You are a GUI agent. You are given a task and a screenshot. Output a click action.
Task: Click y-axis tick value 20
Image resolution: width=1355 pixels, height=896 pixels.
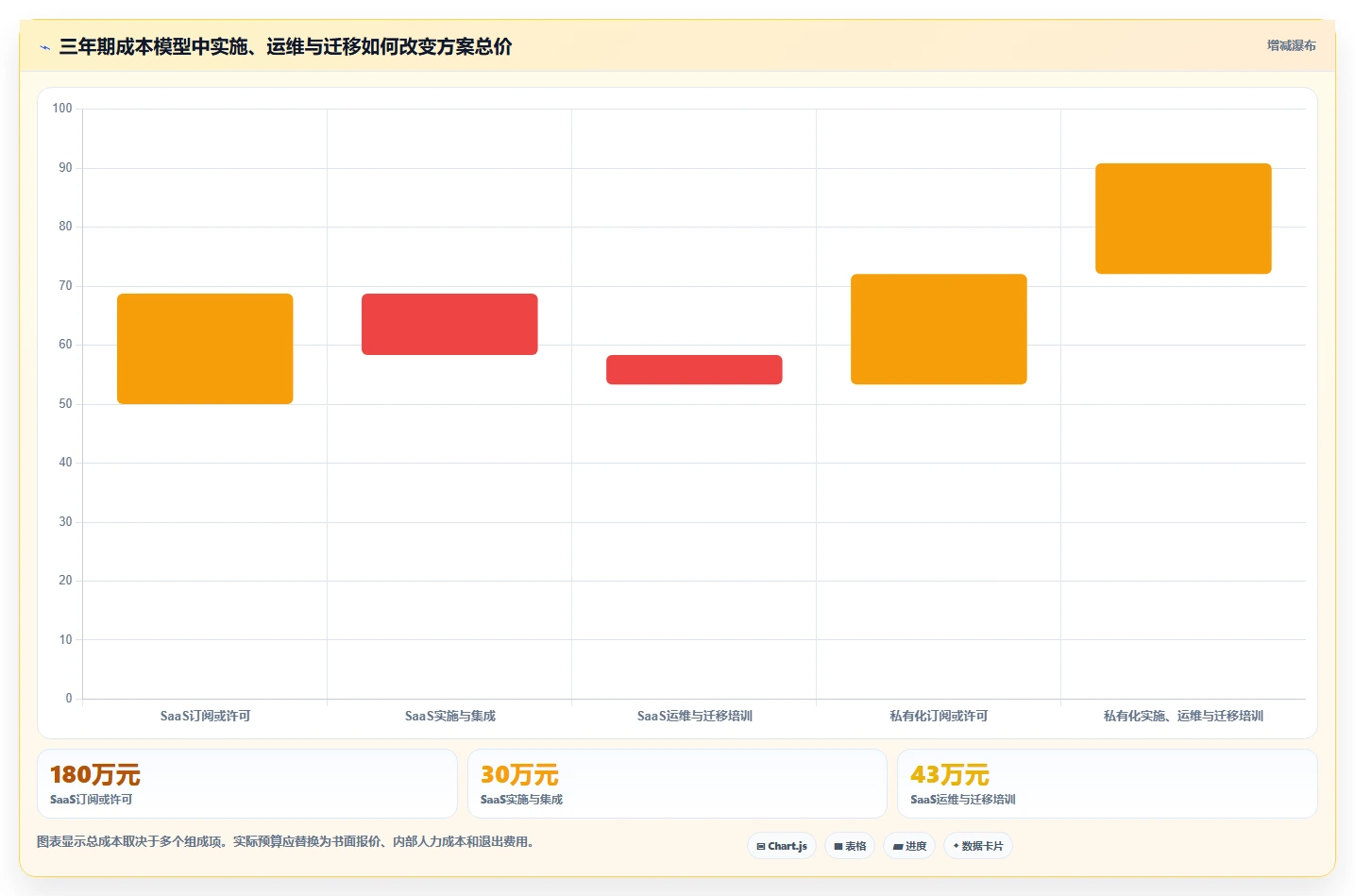coord(65,581)
